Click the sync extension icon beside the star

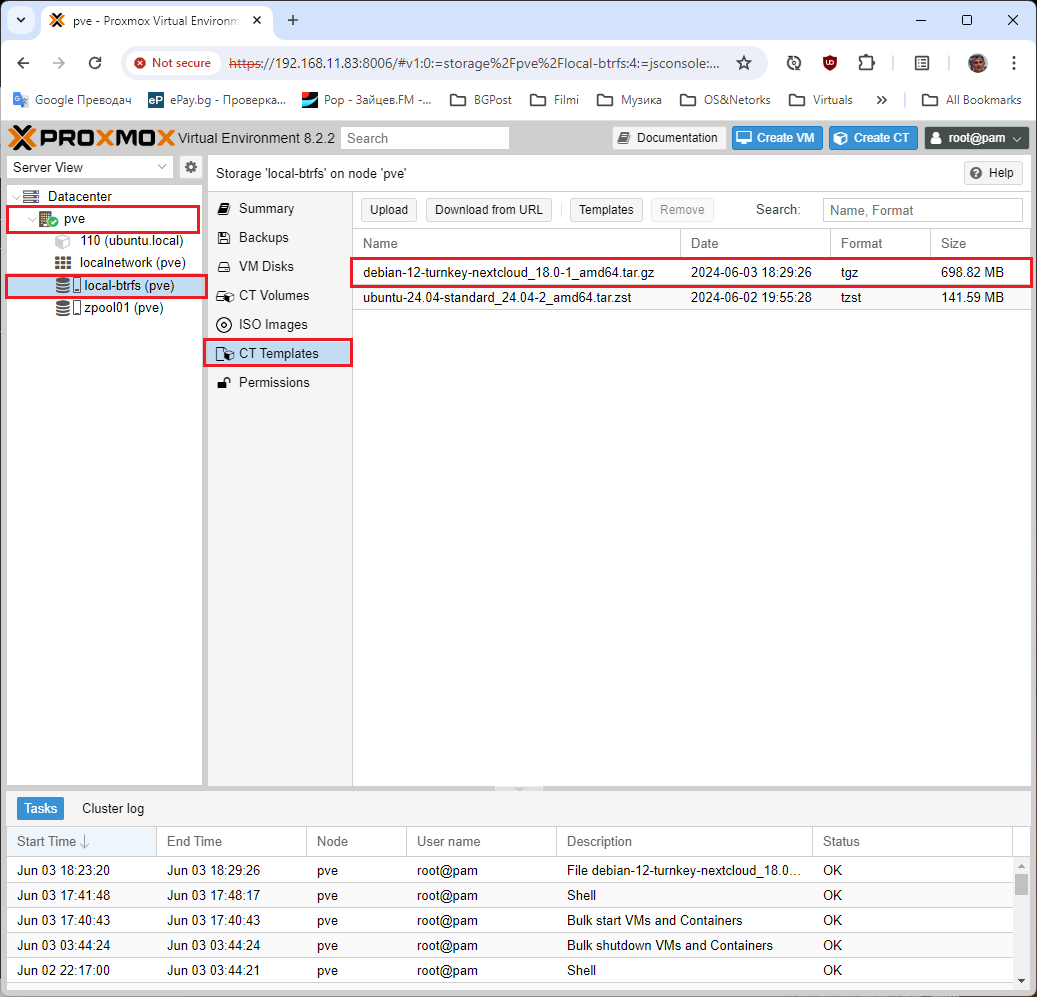pyautogui.click(x=794, y=63)
